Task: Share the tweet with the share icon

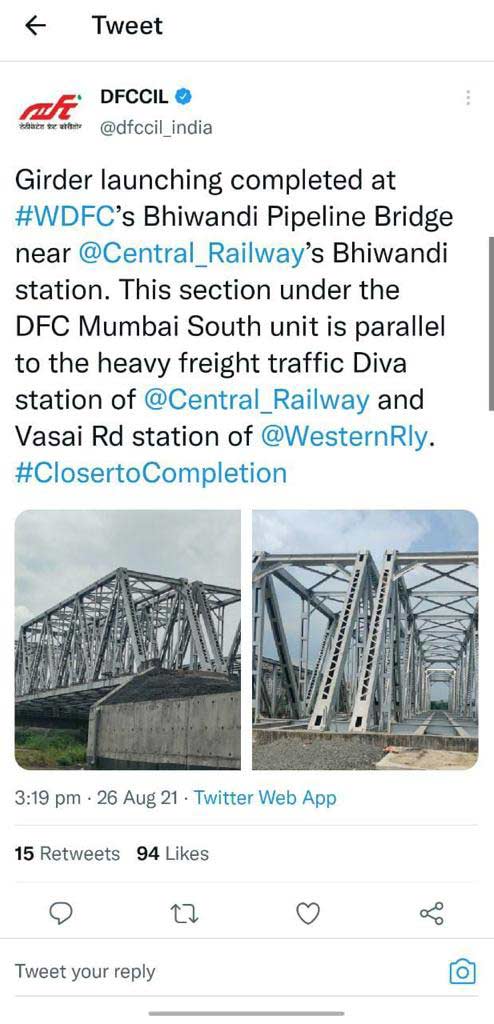Action: click(x=431, y=912)
